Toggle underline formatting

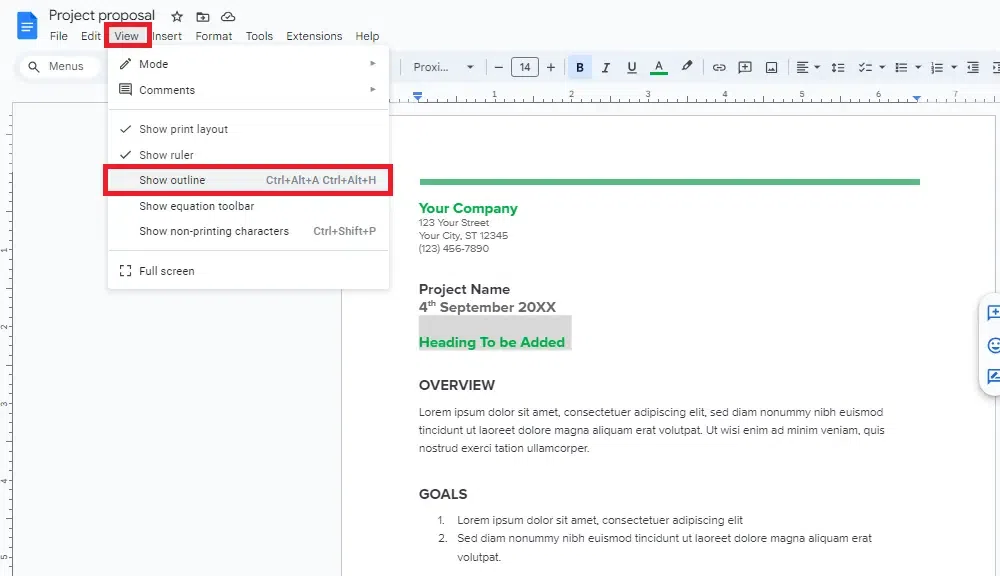click(x=631, y=67)
